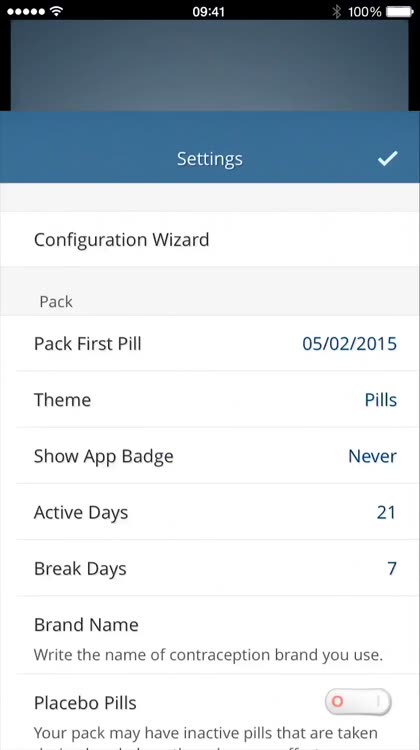
Task: Tap the battery indicator icon
Action: tap(399, 11)
